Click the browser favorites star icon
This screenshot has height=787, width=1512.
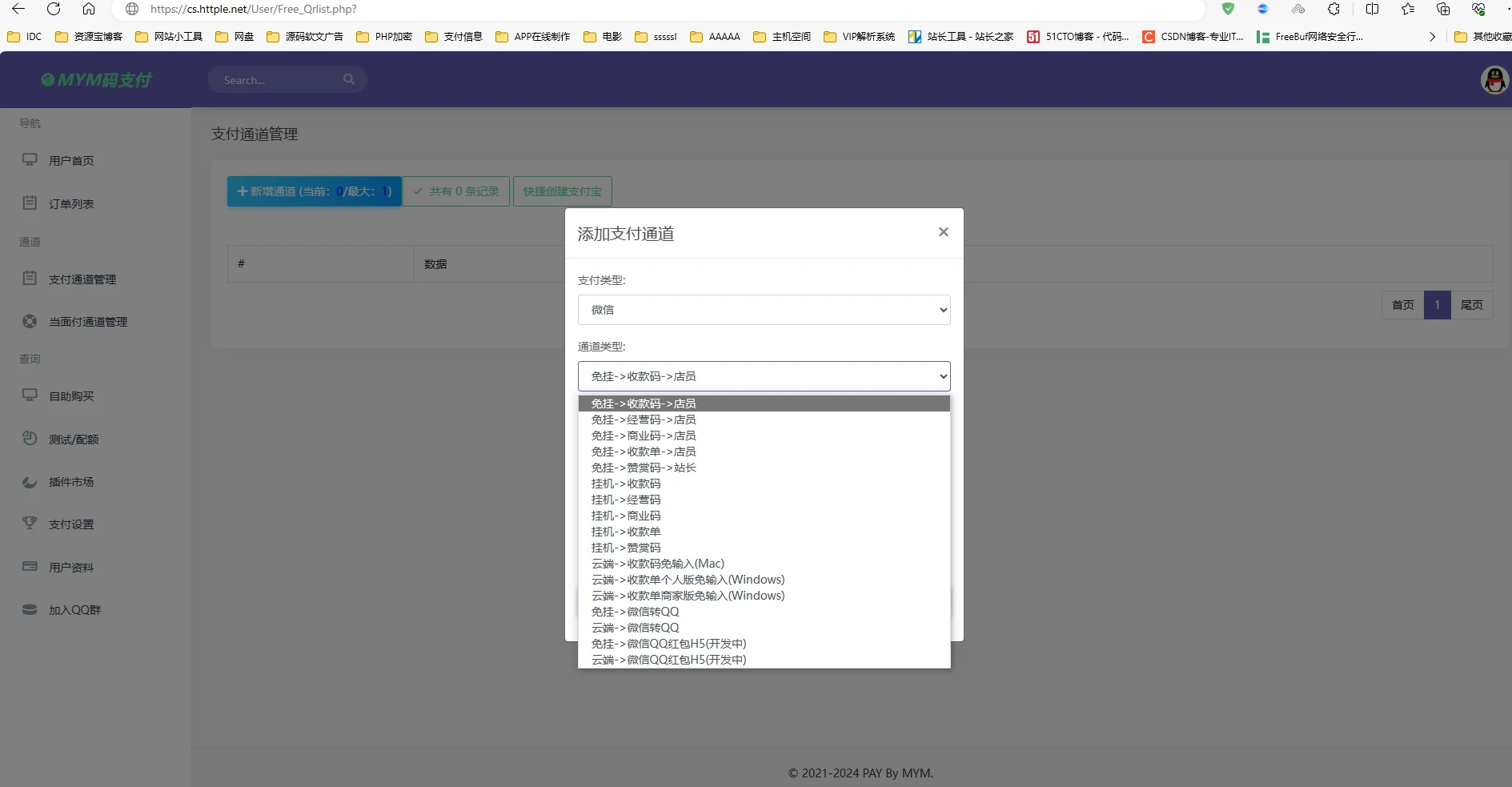tap(1408, 9)
